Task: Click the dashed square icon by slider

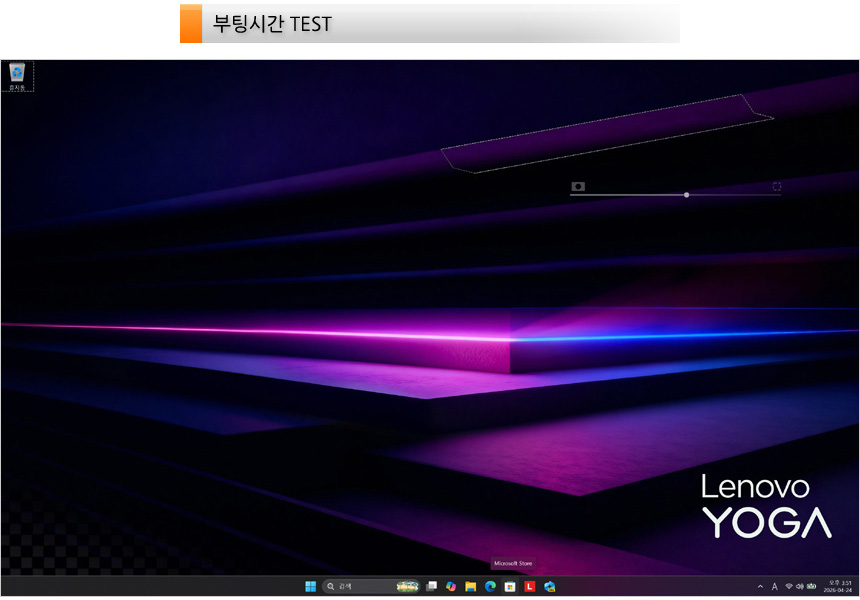Action: [776, 186]
